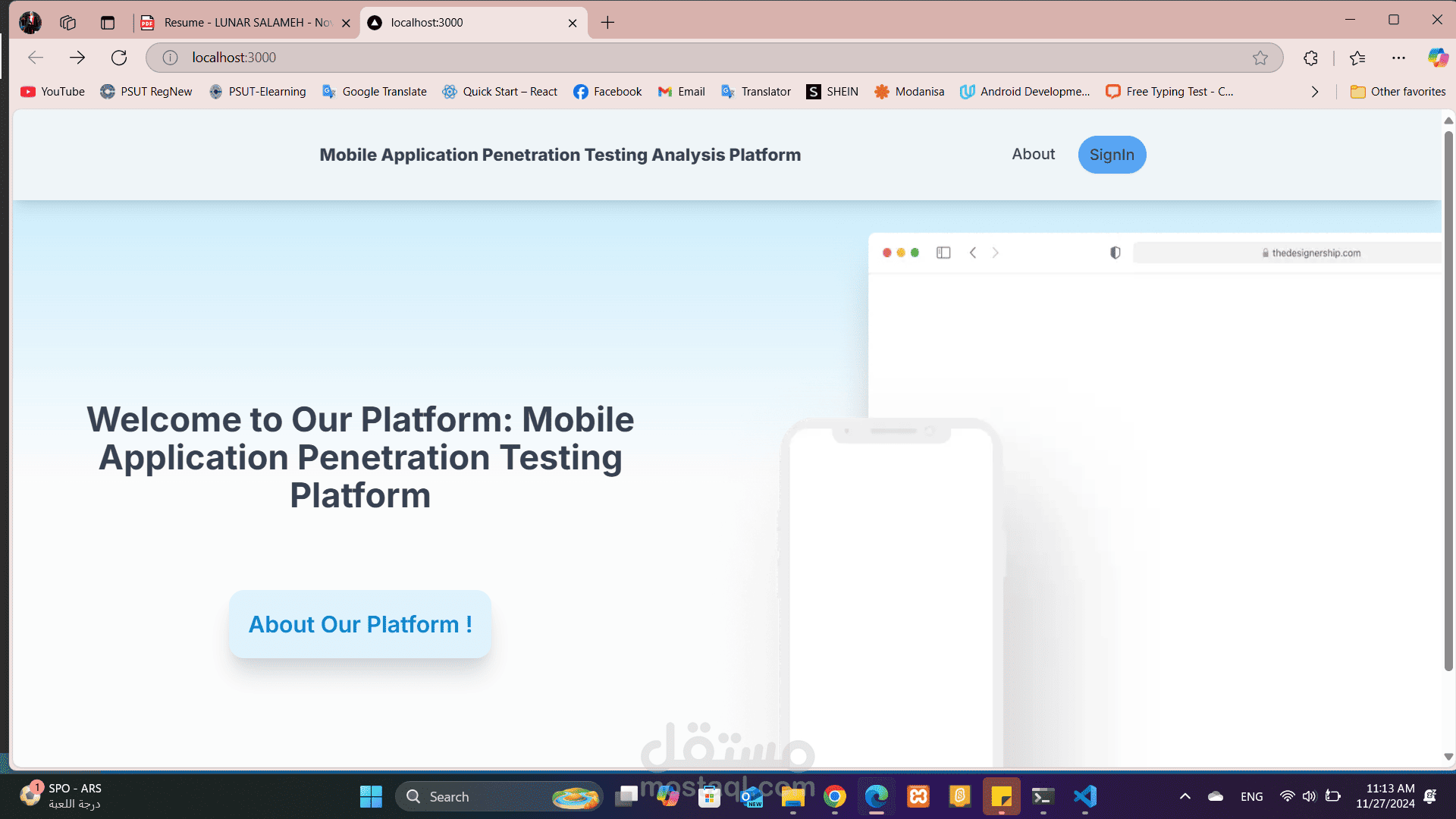Open Visual Studio Code from taskbar

tap(1085, 796)
